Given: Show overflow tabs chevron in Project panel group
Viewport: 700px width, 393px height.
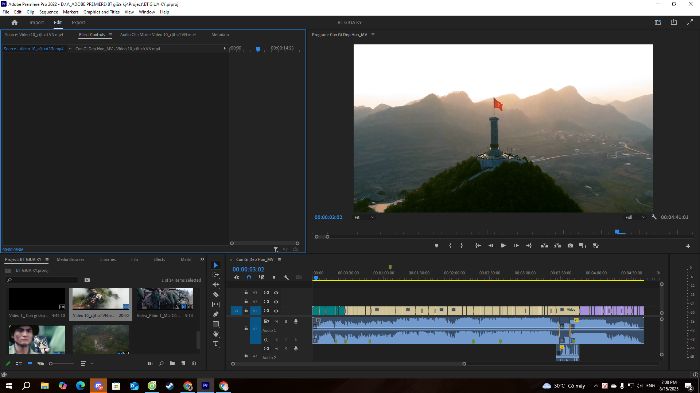Looking at the screenshot, I should [x=202, y=259].
